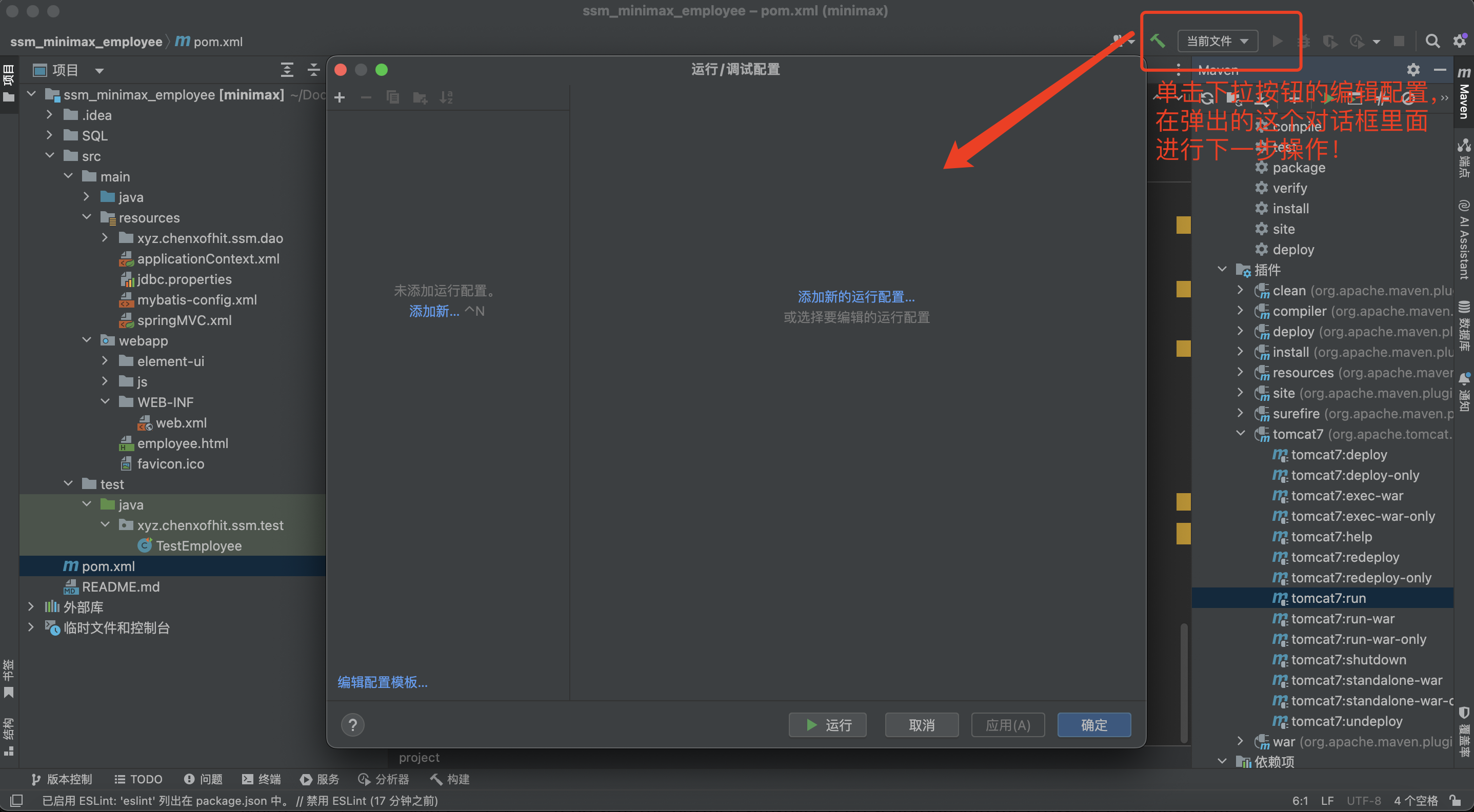The image size is (1474, 812).
Task: Click the green build hammer icon
Action: 1158,41
